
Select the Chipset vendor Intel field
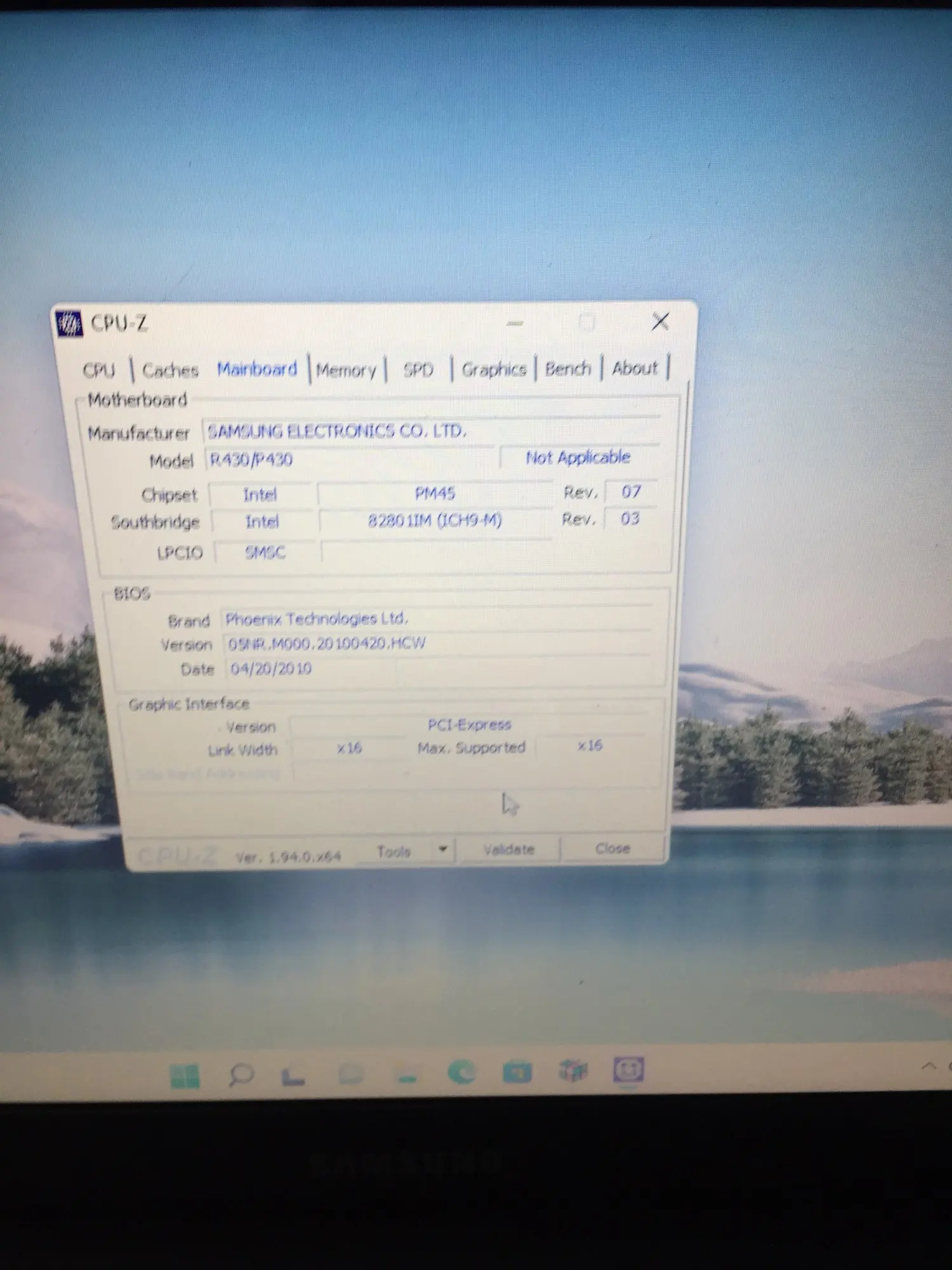[261, 494]
